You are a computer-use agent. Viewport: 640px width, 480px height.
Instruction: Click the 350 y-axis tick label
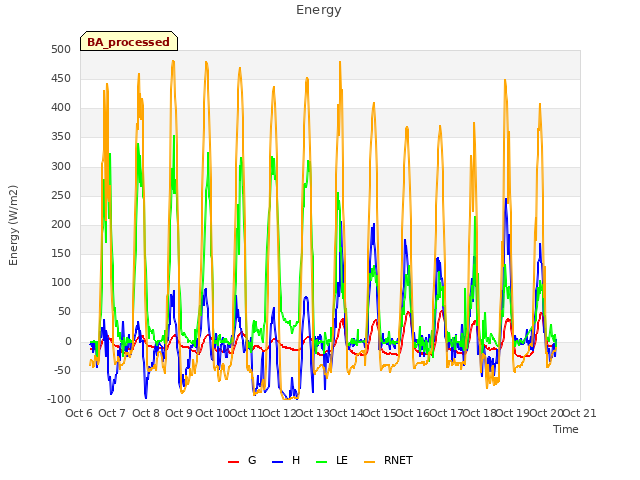pyautogui.click(x=61, y=137)
